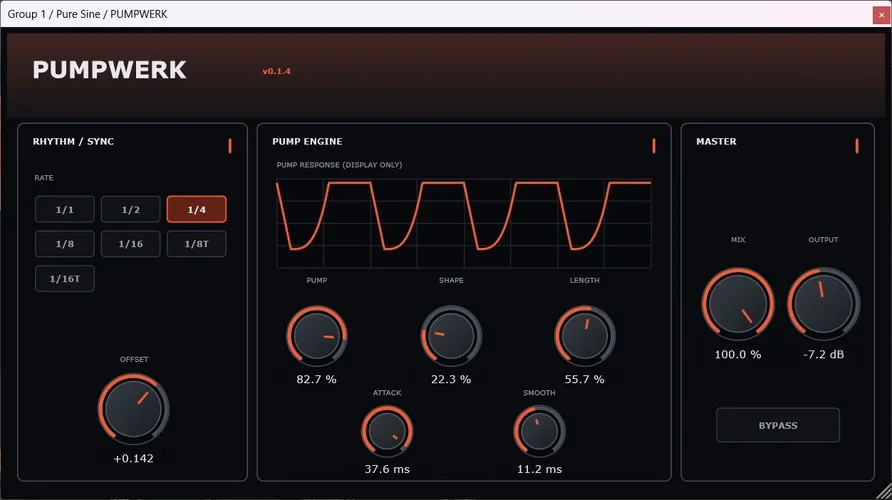Viewport: 892px width, 500px height.
Task: Toggle the BYPASS button
Action: 778,425
